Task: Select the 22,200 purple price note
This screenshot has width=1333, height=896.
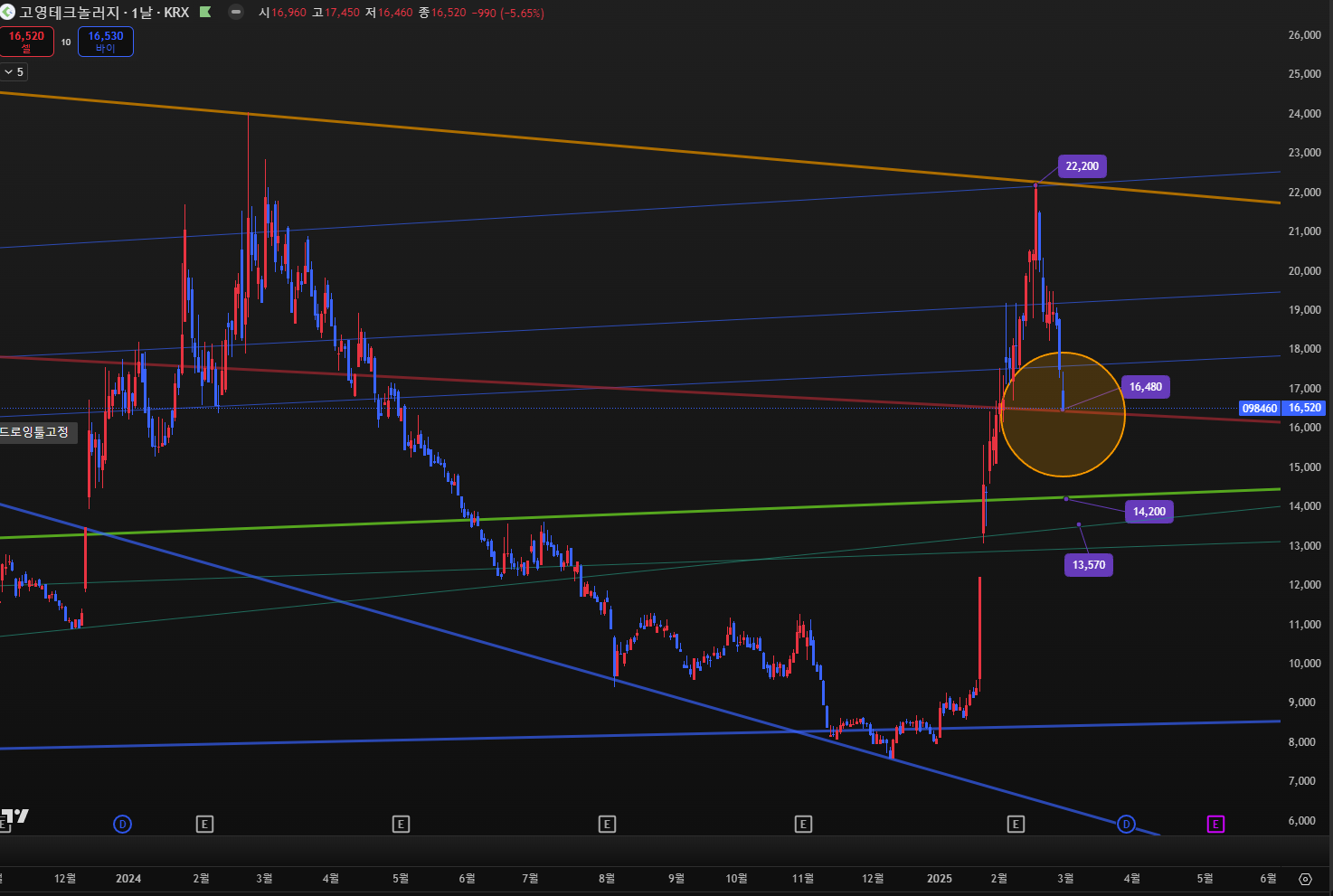Action: [1082, 166]
